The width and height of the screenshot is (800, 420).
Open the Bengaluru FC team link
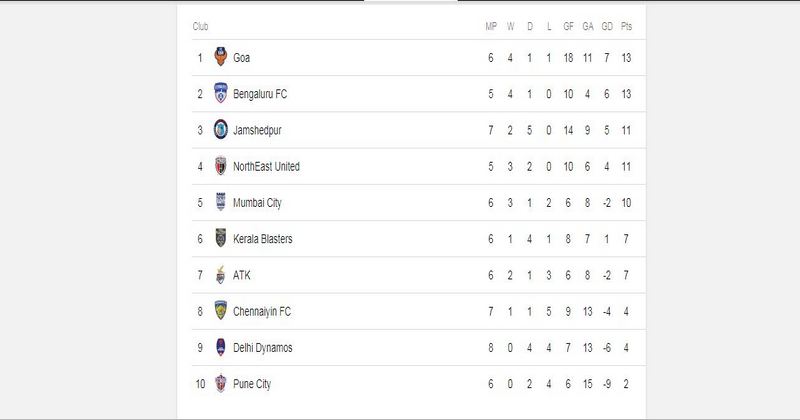click(260, 94)
